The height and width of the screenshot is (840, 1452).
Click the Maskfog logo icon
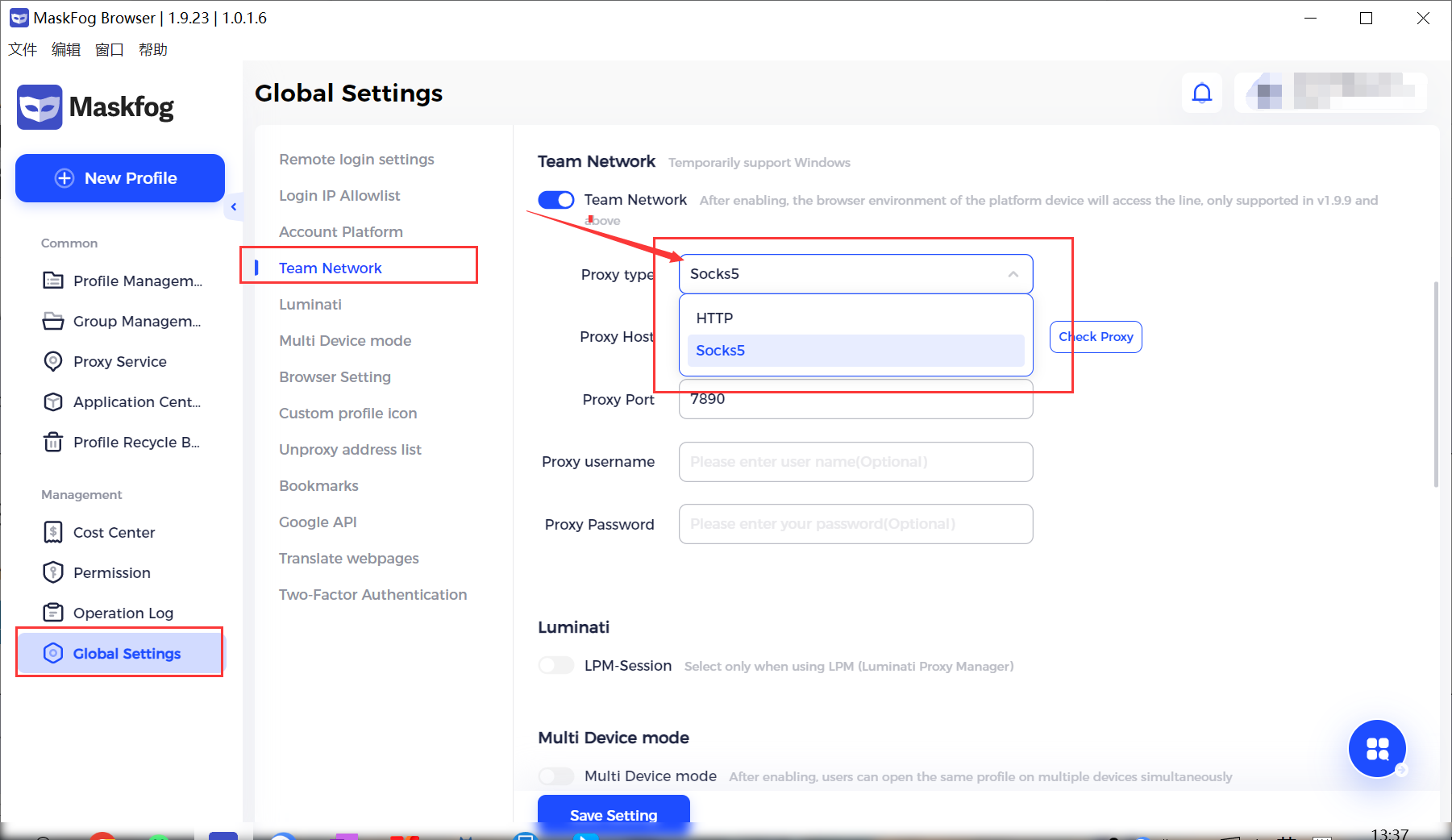tap(40, 107)
